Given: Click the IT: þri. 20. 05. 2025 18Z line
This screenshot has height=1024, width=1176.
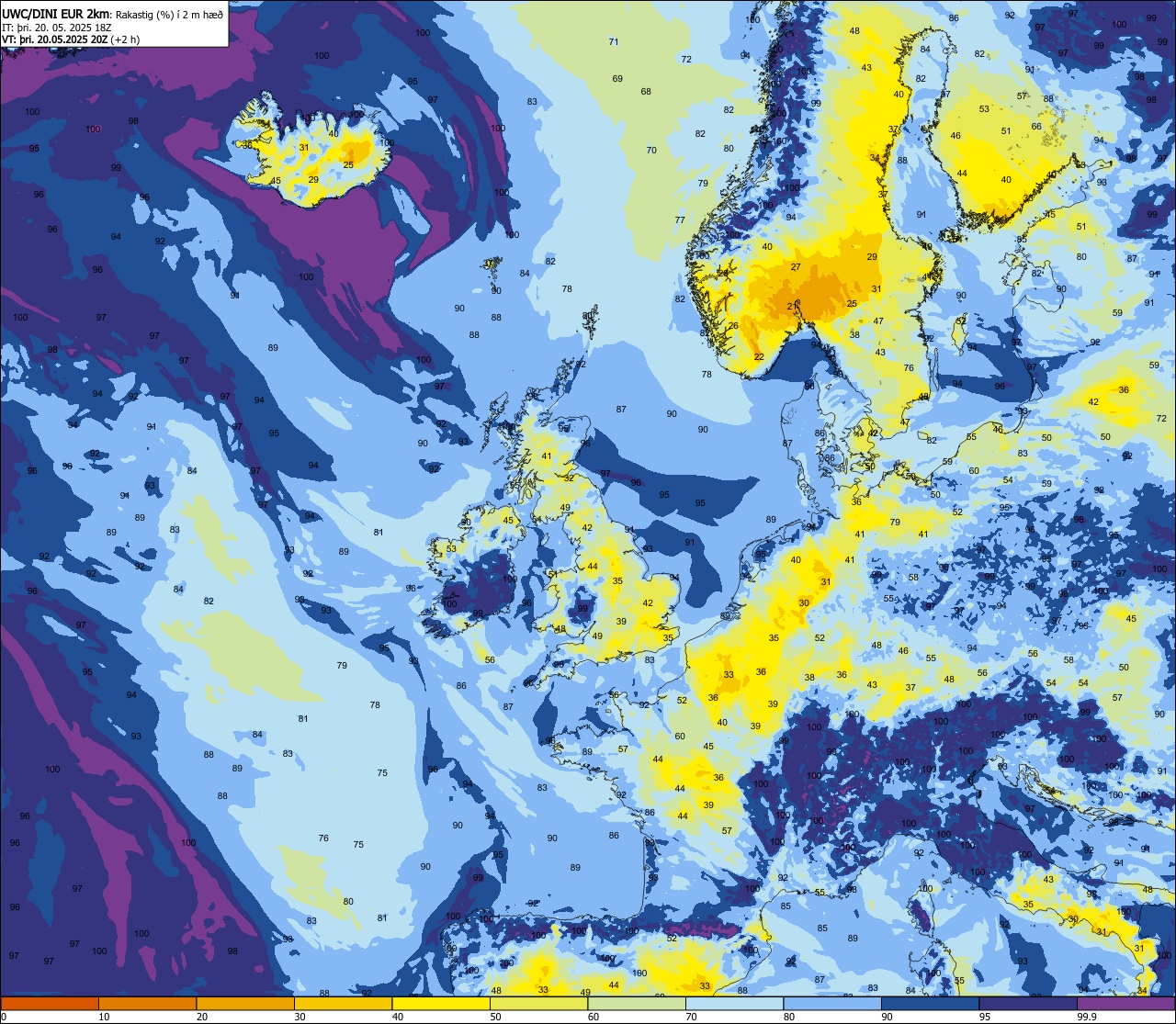Looking at the screenshot, I should [57, 28].
